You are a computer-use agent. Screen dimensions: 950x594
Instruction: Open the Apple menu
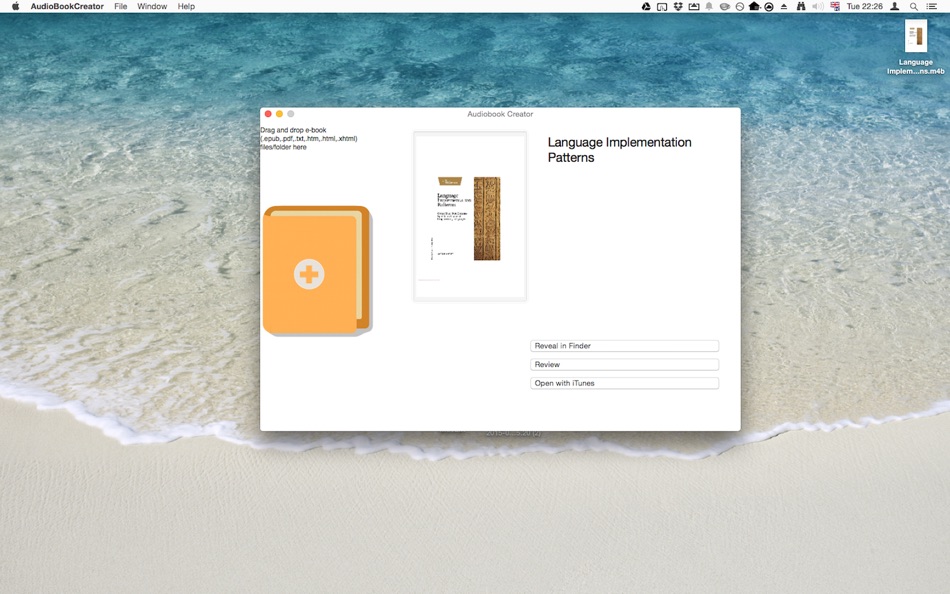click(x=16, y=6)
